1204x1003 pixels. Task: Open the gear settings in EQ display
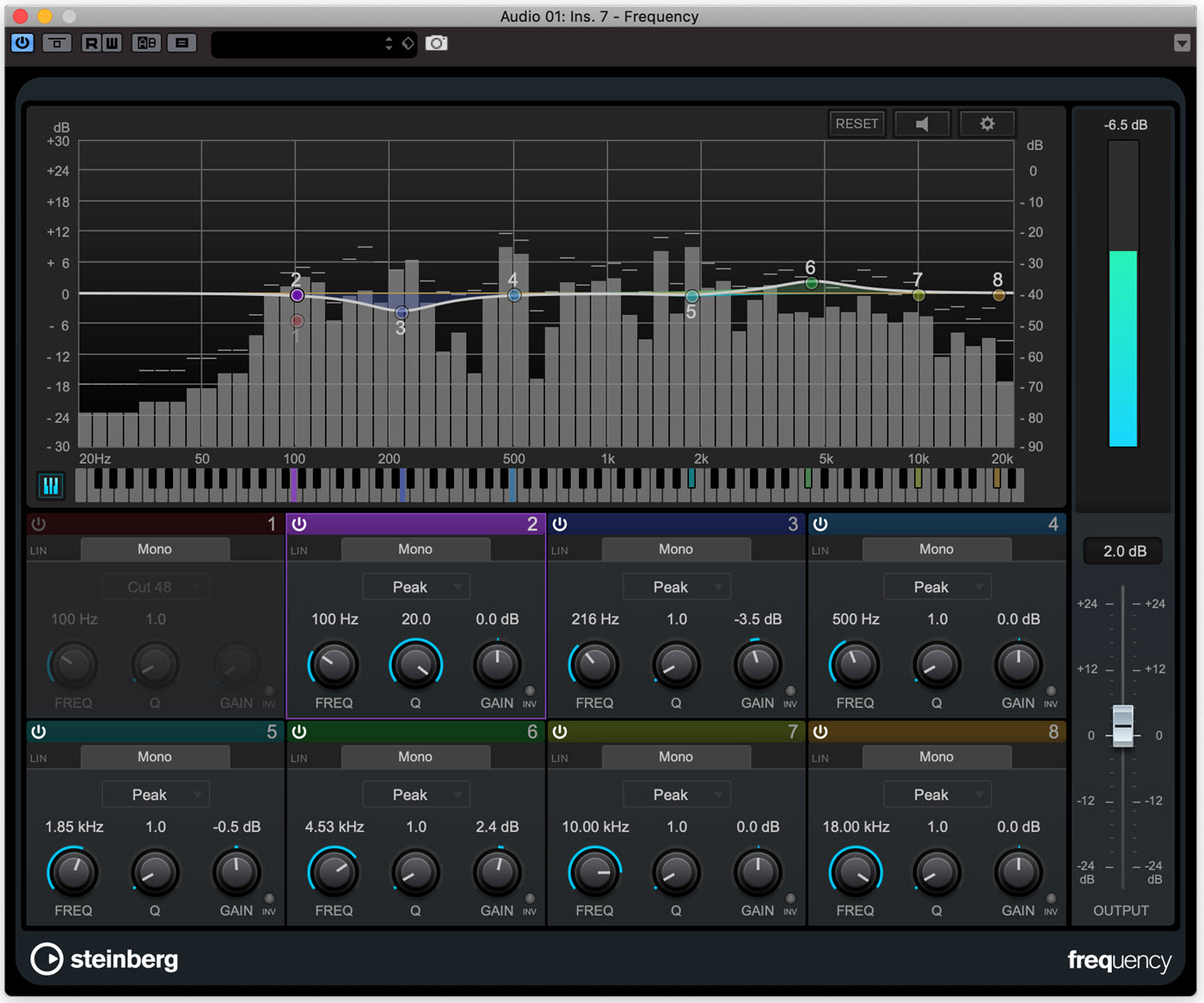click(987, 124)
